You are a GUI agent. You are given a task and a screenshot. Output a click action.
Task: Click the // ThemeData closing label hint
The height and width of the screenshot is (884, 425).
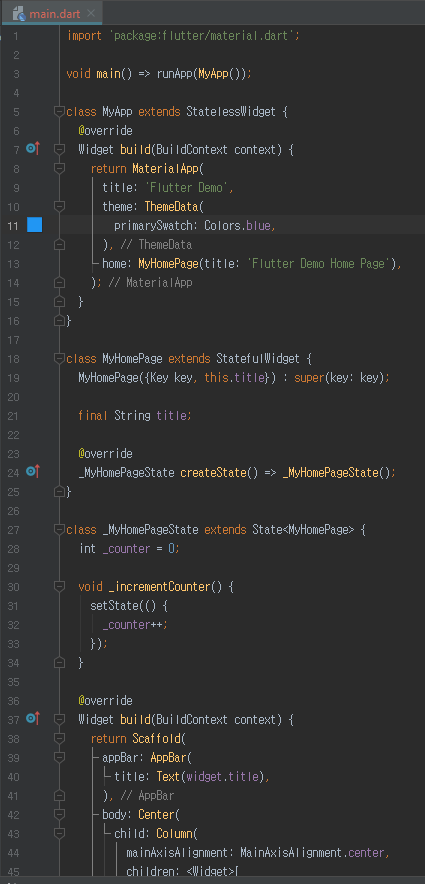156,245
